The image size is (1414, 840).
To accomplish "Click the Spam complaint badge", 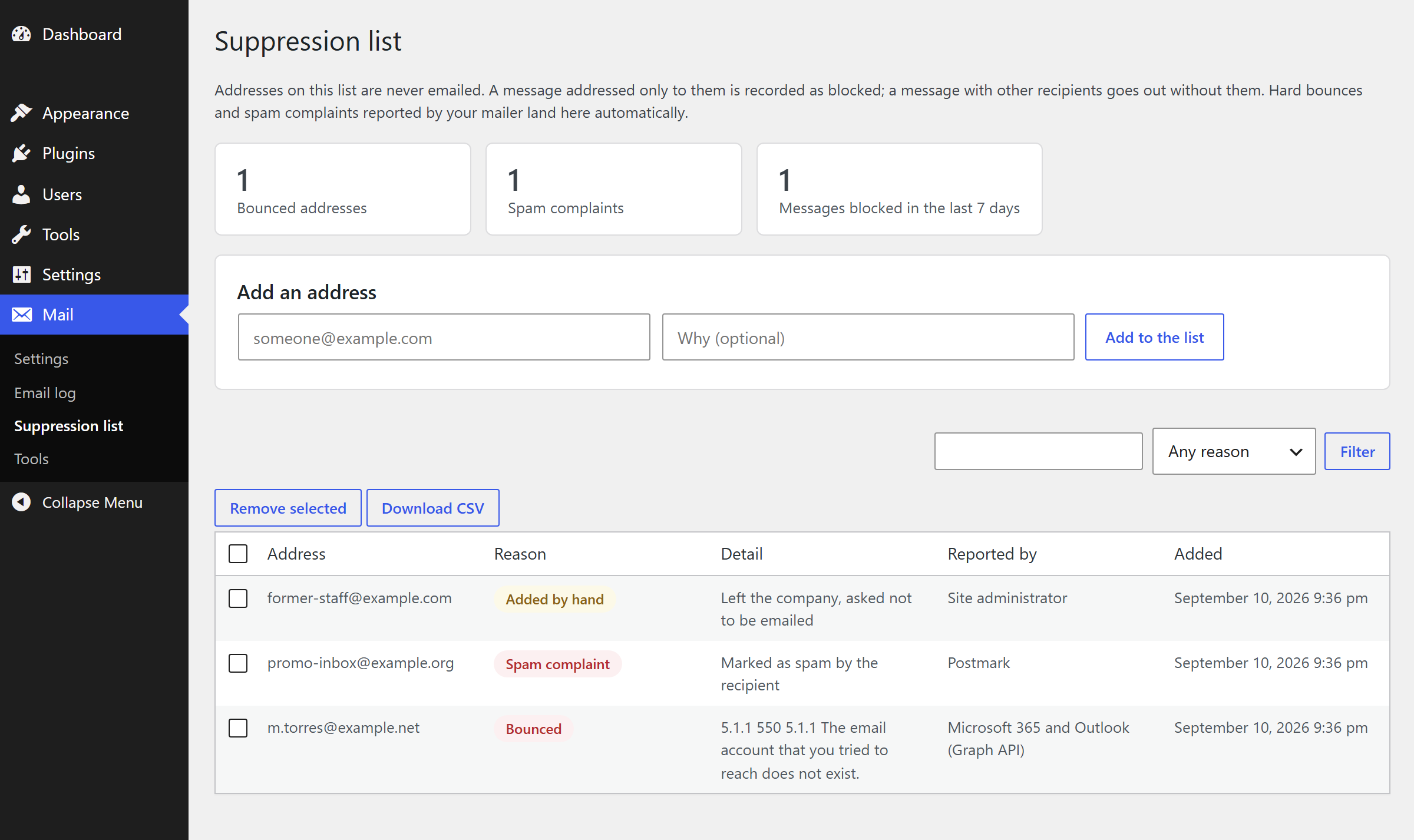I will tap(557, 664).
